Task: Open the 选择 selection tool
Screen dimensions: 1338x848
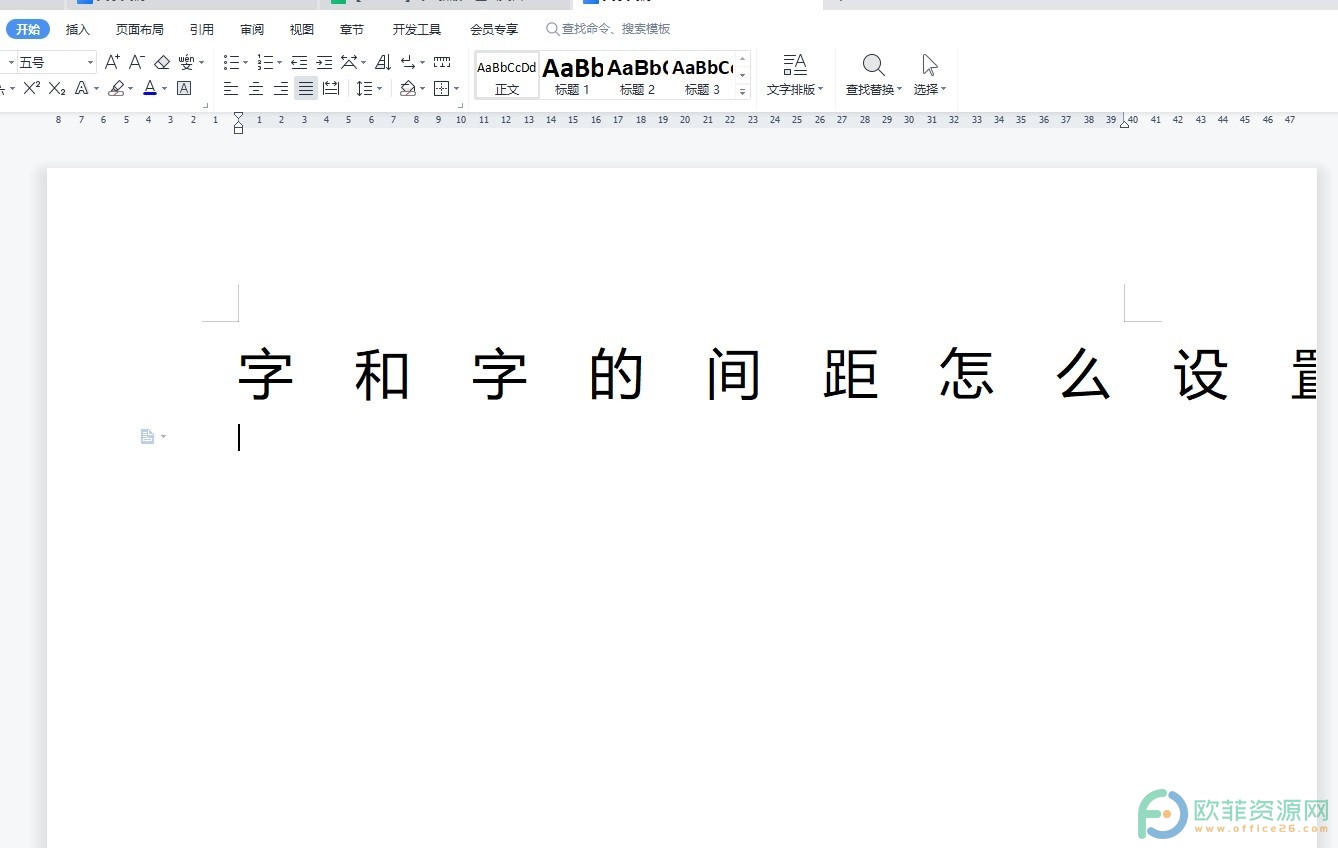Action: [930, 75]
